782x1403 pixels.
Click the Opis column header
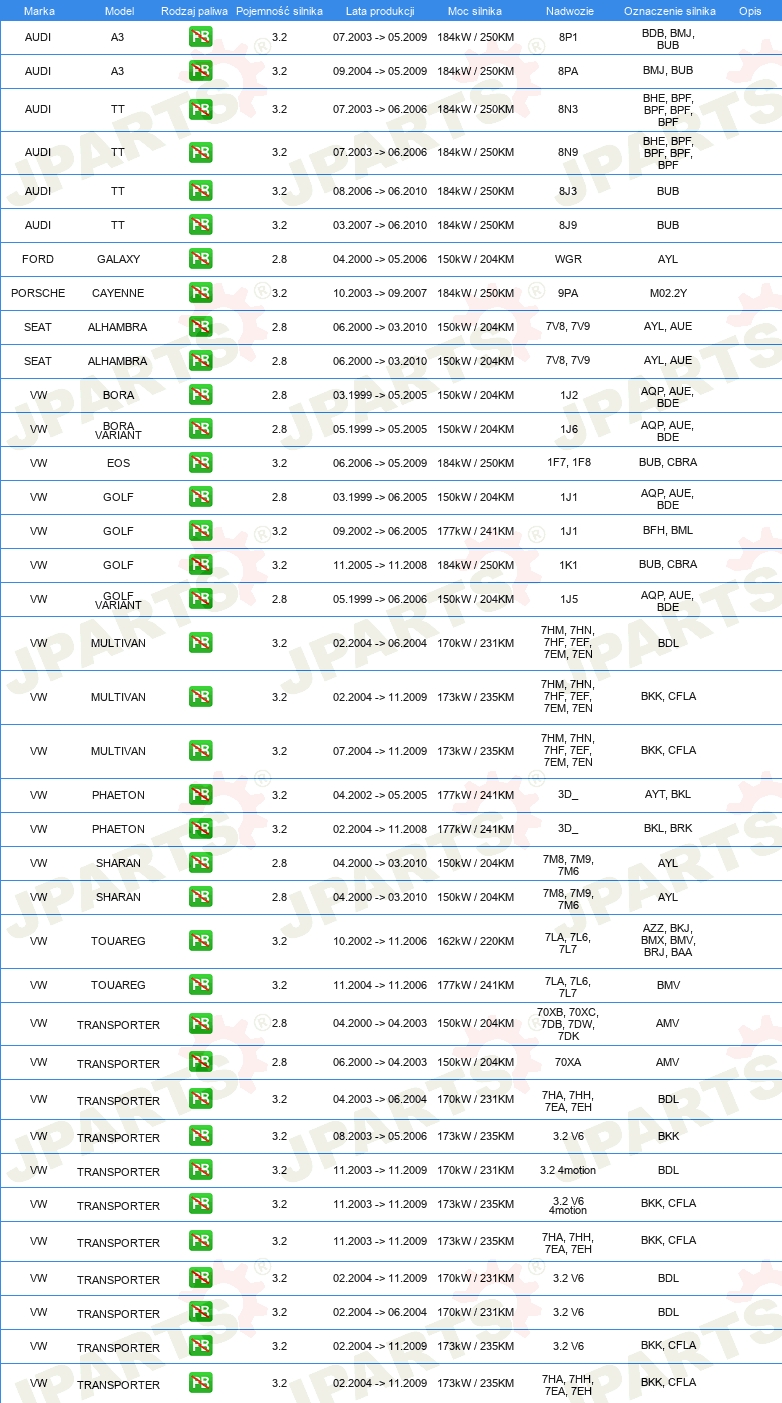[x=749, y=11]
